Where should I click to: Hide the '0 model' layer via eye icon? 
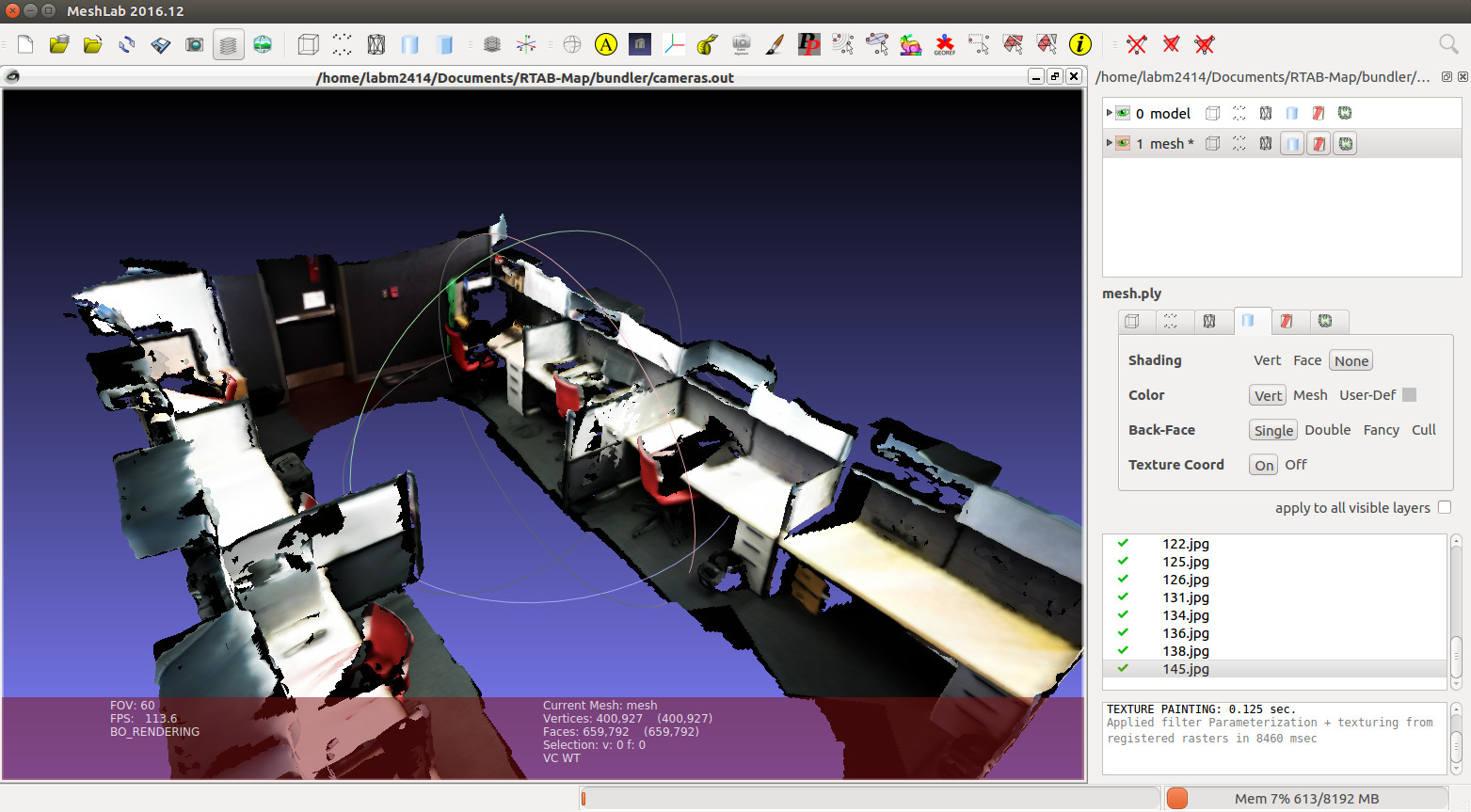click(x=1123, y=113)
